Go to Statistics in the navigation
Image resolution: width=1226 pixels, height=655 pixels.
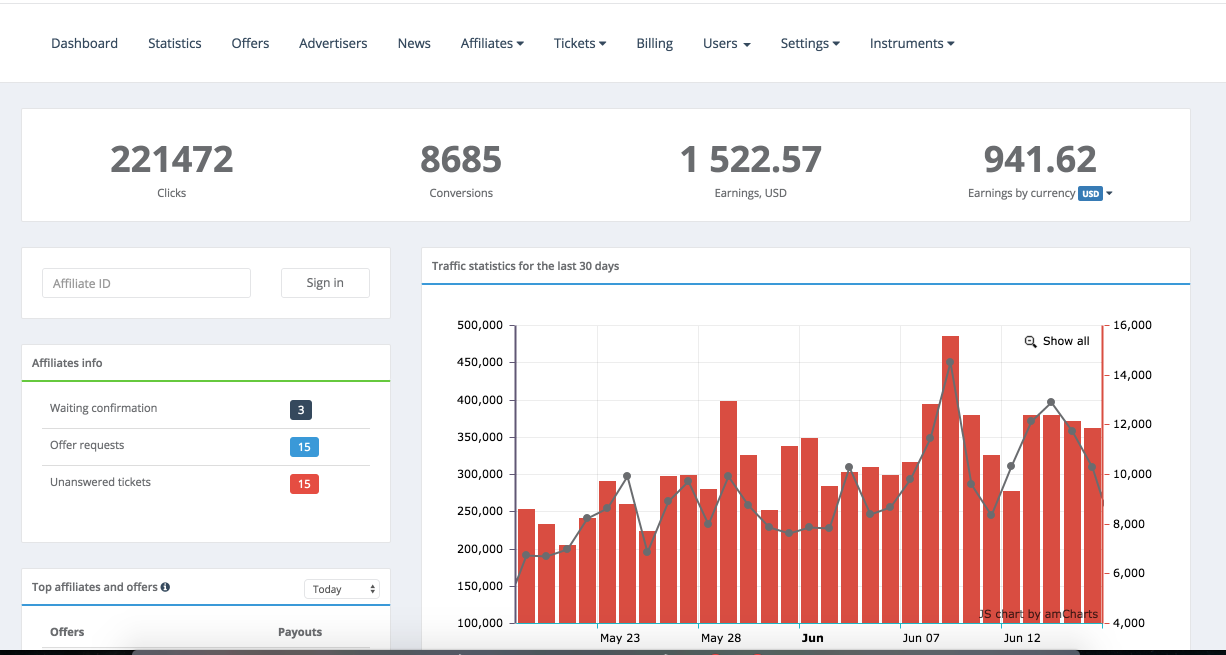(x=175, y=43)
